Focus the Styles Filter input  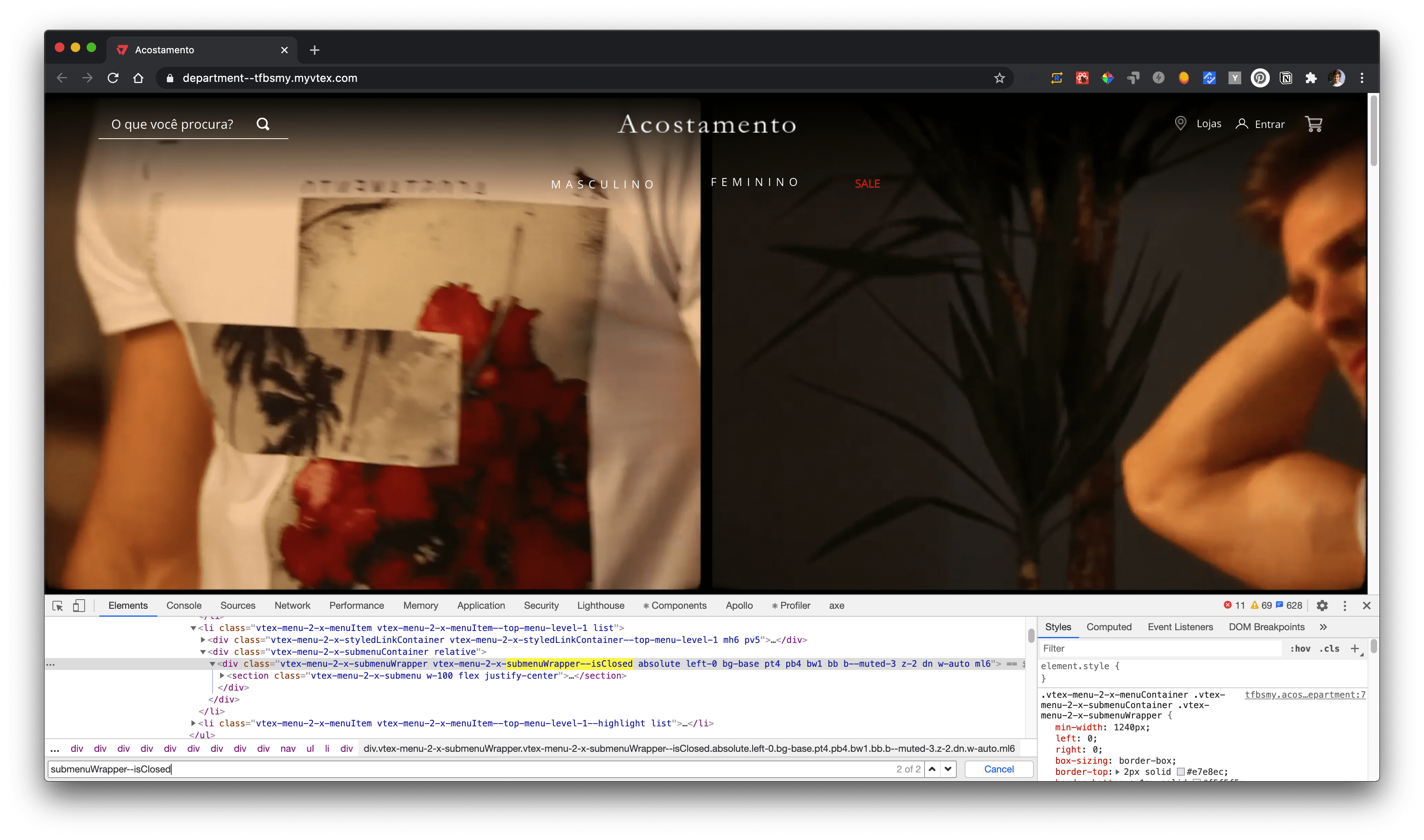pos(1160,649)
